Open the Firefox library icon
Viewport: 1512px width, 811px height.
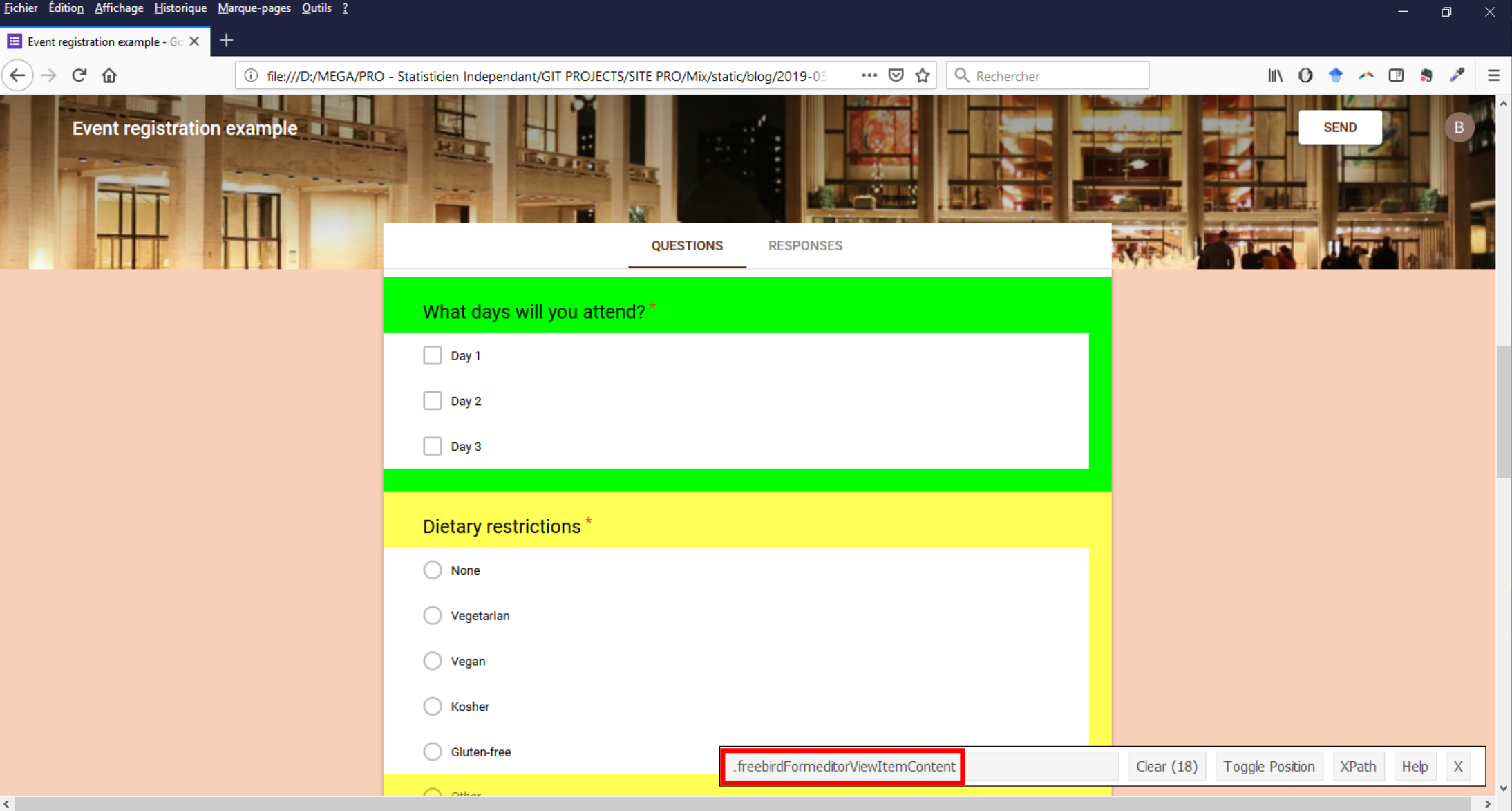(x=1275, y=75)
